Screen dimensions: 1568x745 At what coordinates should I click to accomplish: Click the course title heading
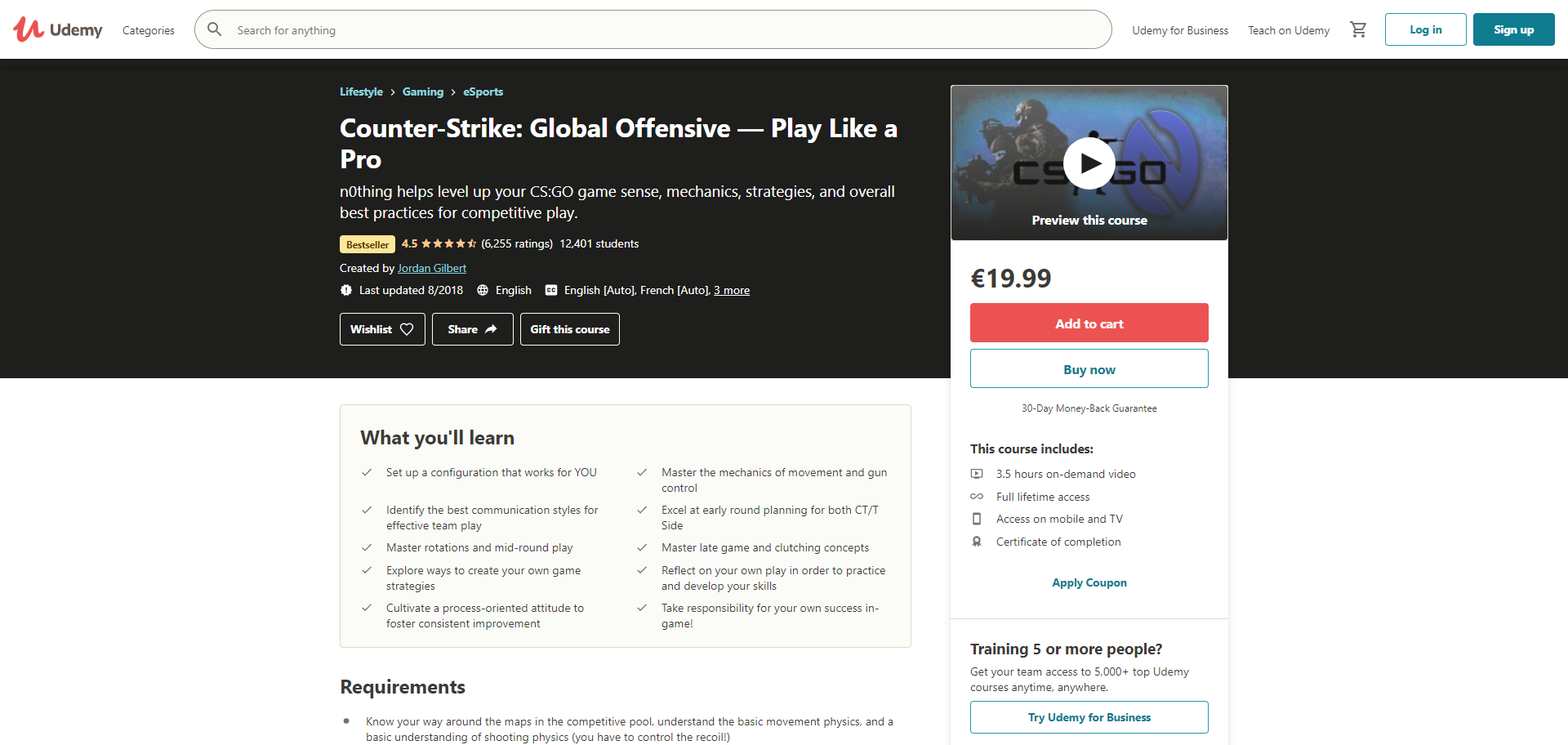[x=618, y=143]
